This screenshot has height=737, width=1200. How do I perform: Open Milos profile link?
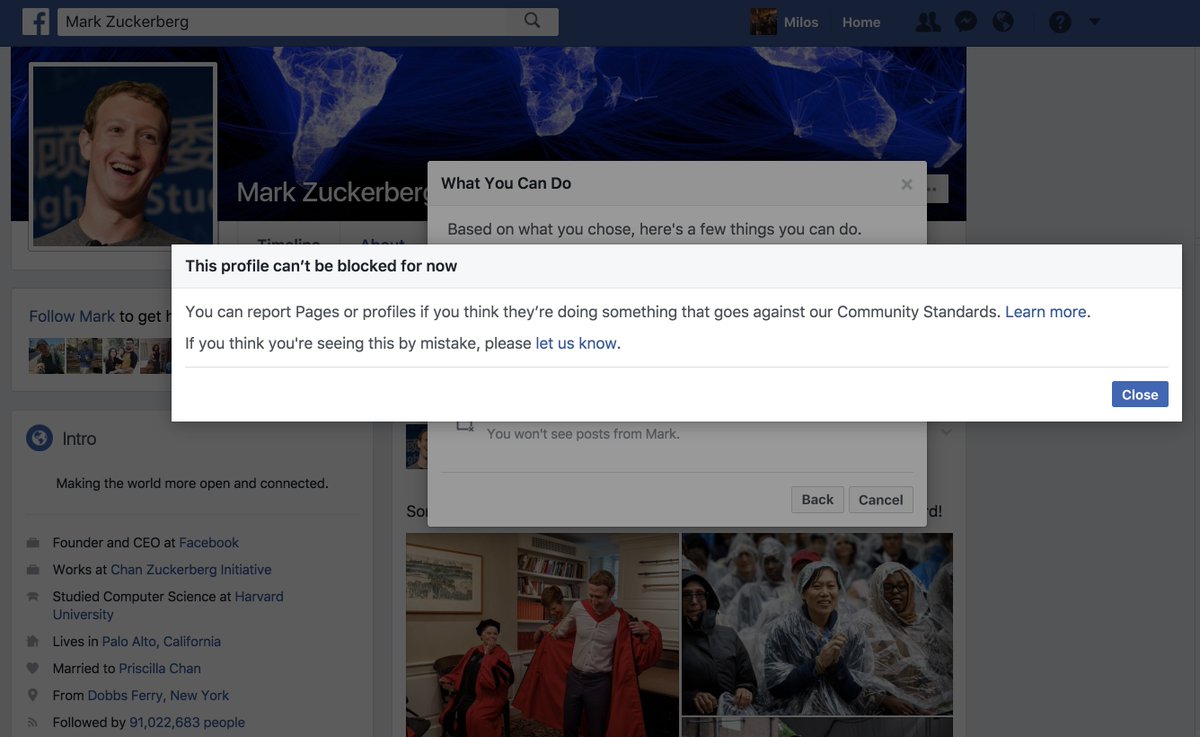coord(801,22)
